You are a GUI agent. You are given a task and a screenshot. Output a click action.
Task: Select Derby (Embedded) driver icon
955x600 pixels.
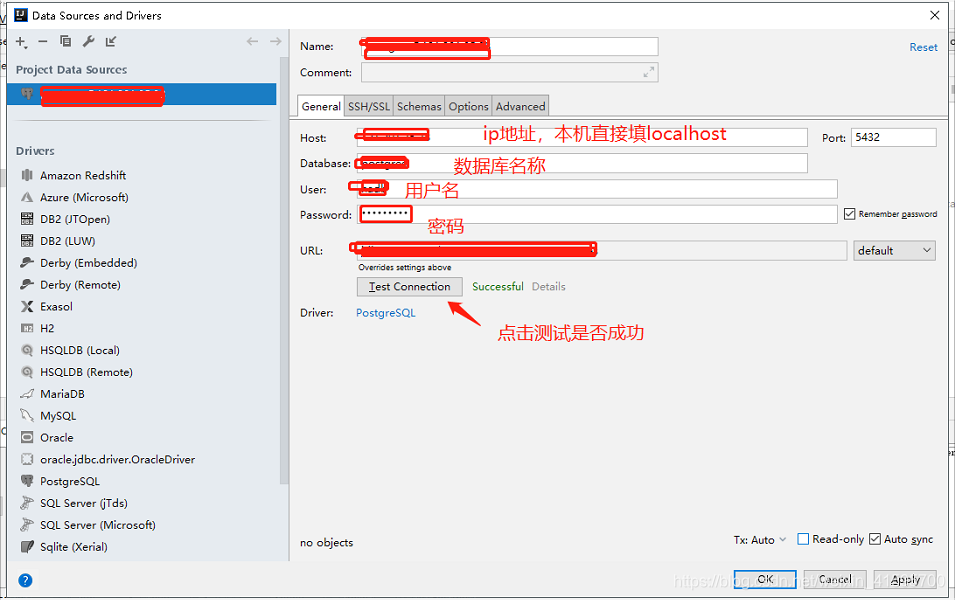(27, 263)
